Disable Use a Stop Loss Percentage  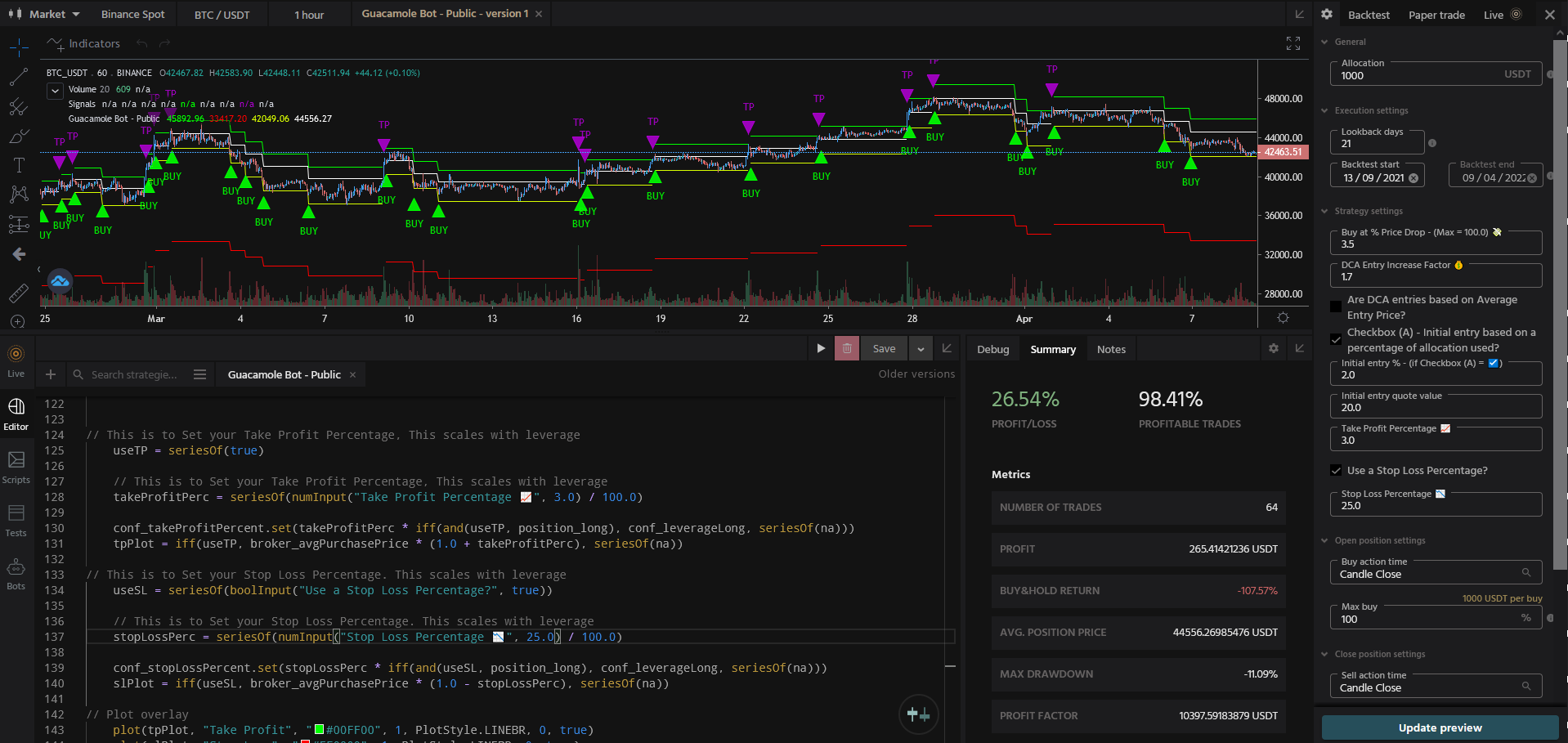tap(1336, 470)
